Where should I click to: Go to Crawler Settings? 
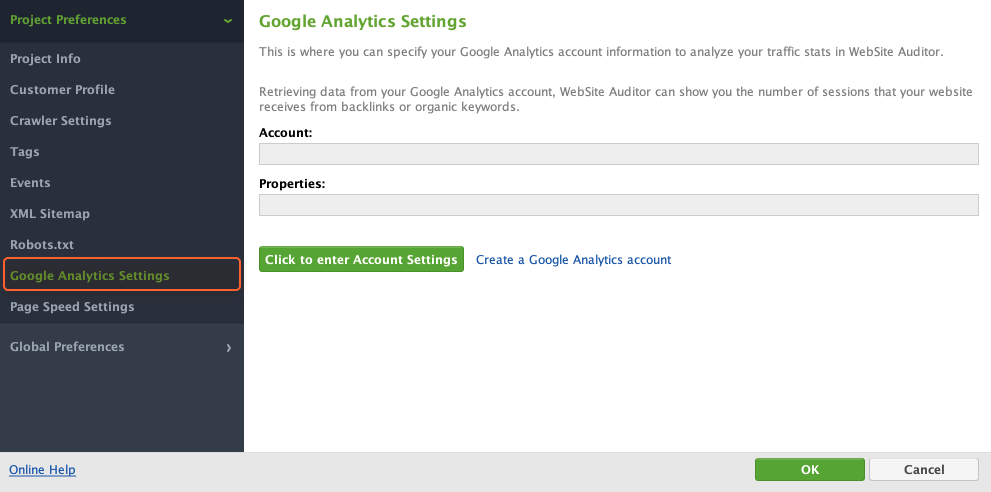(60, 121)
